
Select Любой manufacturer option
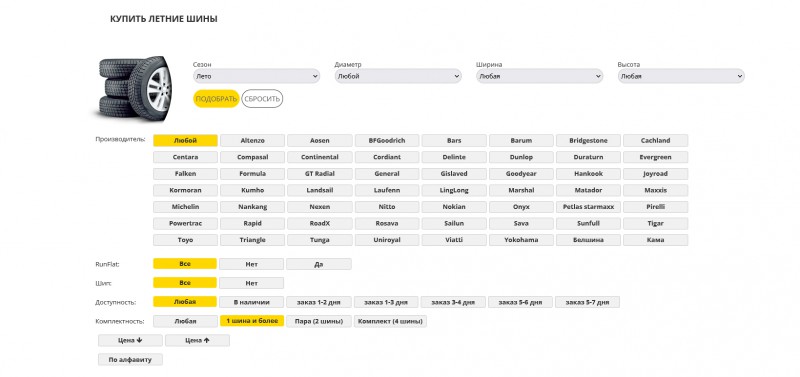coord(185,140)
